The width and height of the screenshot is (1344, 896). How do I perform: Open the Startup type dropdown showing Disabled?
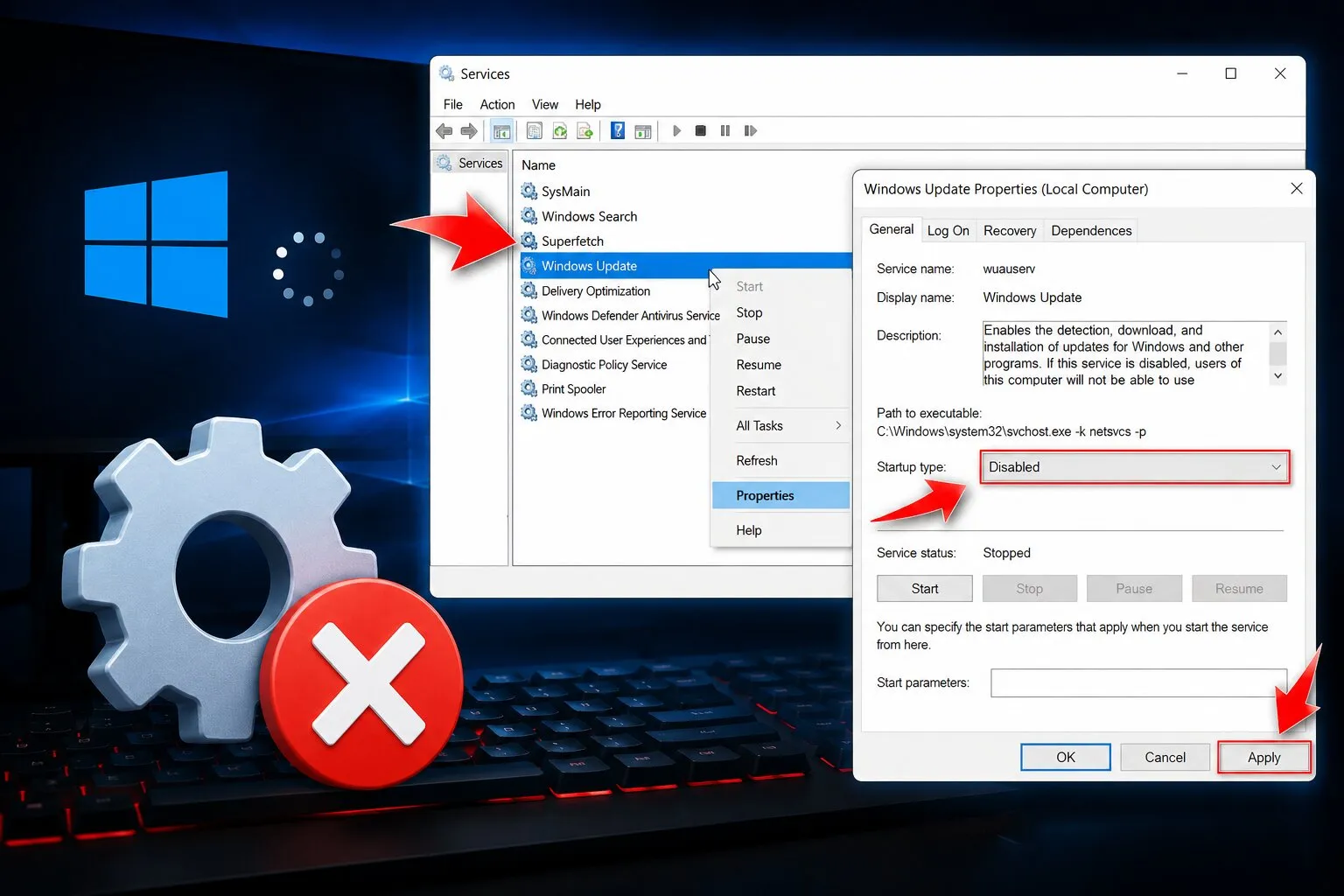click(1135, 467)
